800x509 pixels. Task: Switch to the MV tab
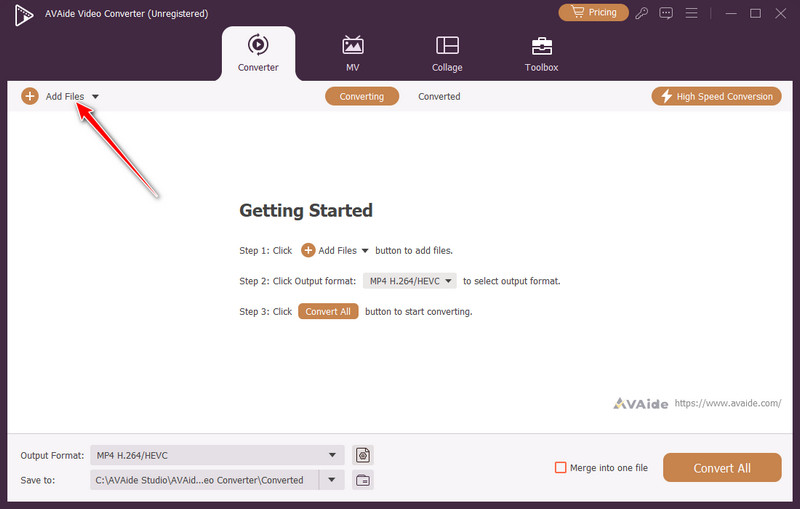tap(352, 53)
